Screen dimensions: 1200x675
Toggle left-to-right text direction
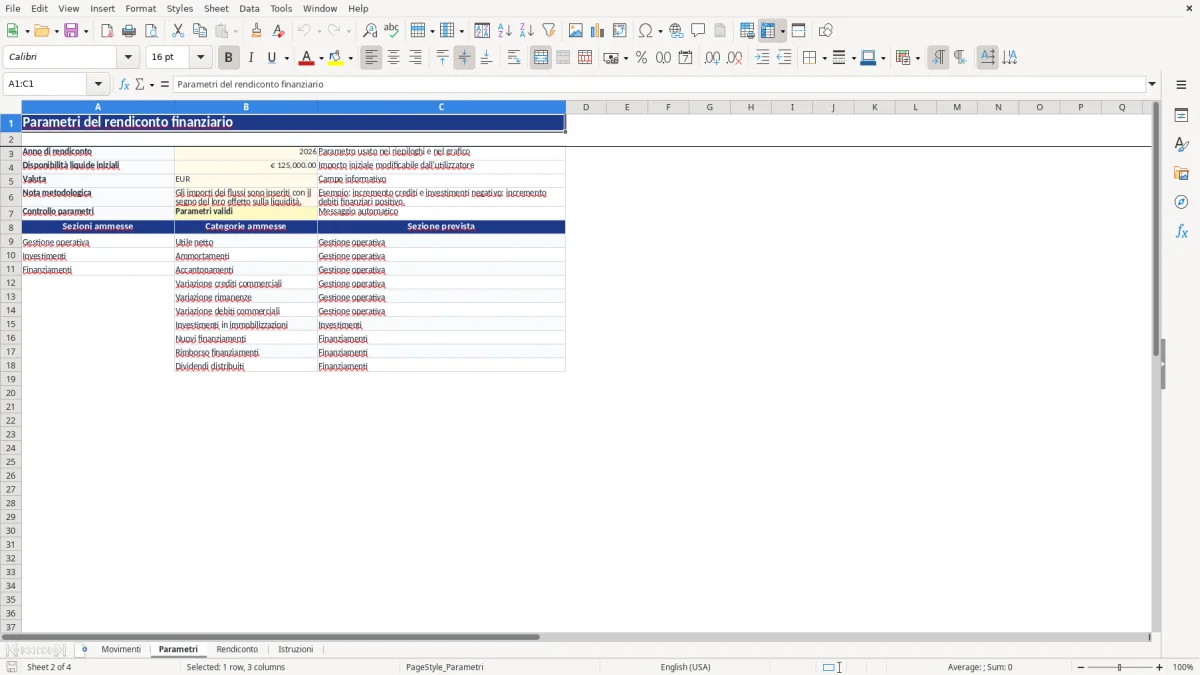point(938,58)
